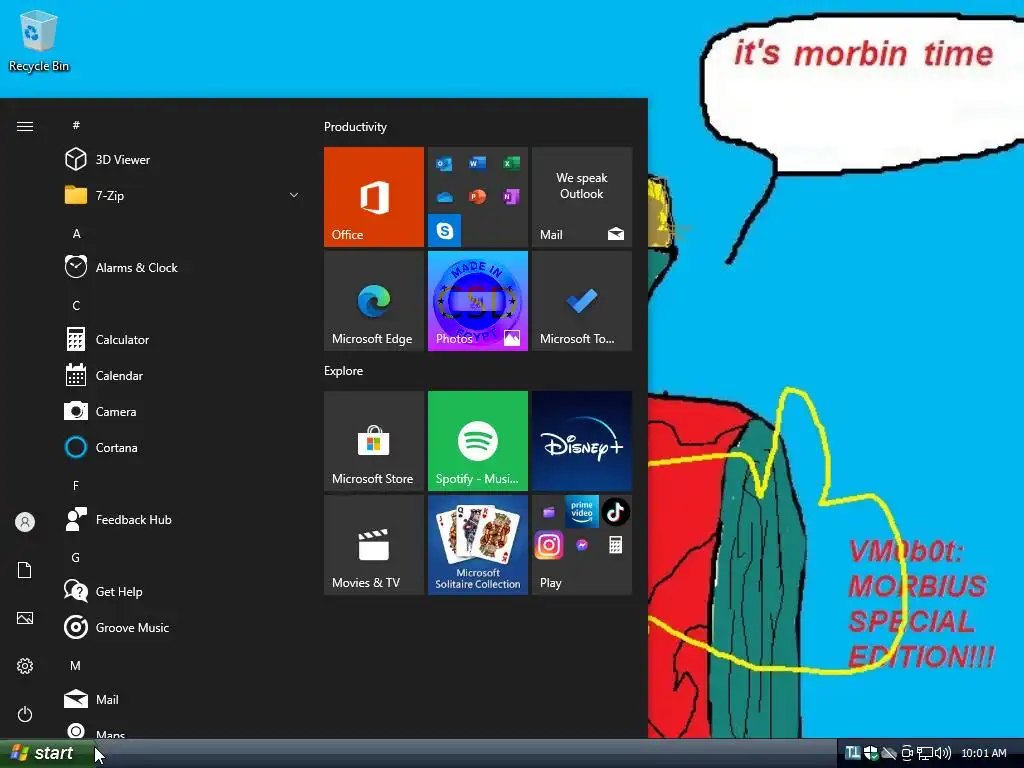Open Calculator from app list
The width and height of the screenshot is (1024, 768).
tap(183, 340)
